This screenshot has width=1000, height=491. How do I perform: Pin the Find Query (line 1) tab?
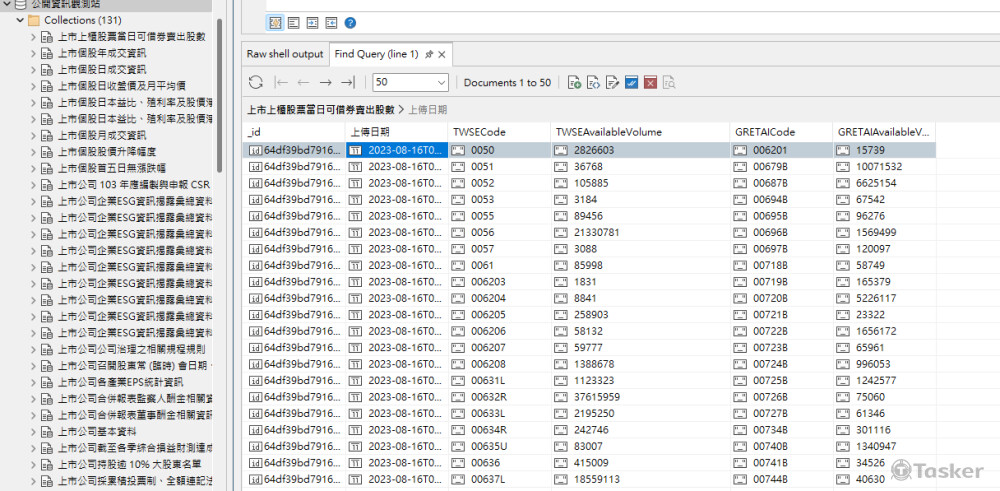[x=429, y=54]
